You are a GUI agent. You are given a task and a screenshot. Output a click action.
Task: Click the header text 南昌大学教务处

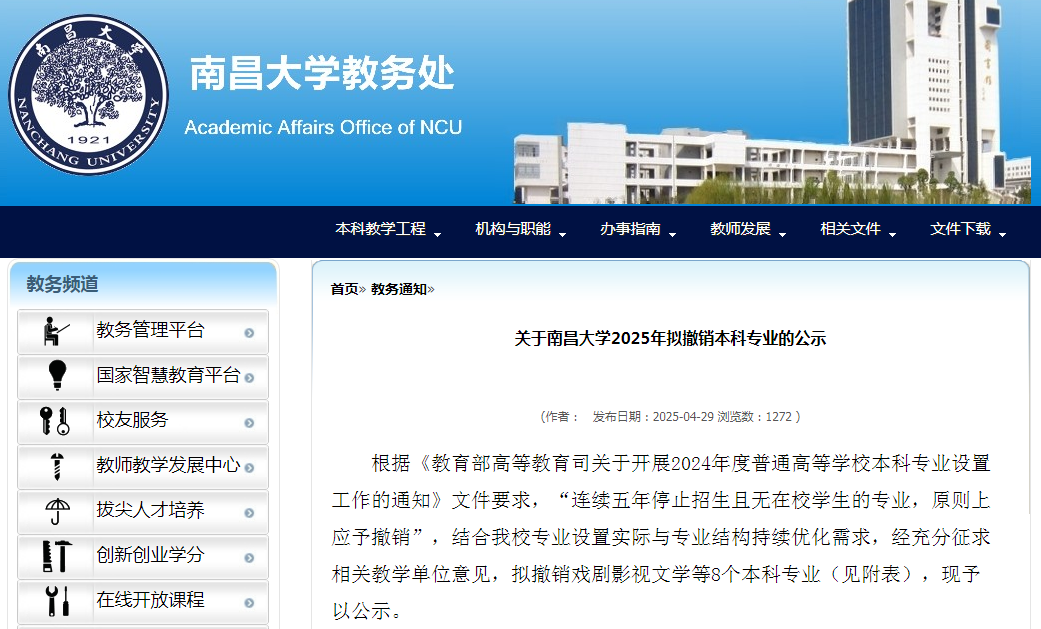(x=322, y=72)
